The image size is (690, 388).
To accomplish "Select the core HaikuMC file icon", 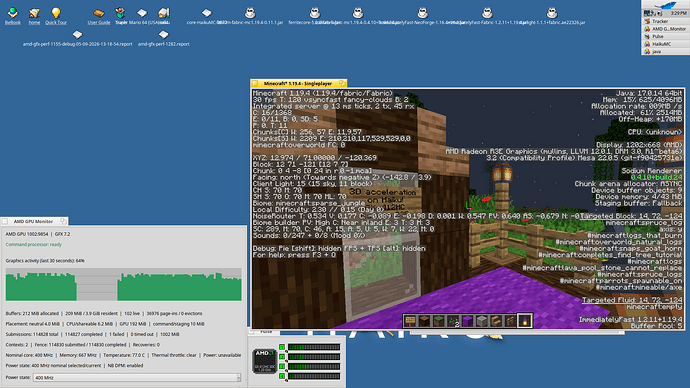I will click(x=206, y=13).
